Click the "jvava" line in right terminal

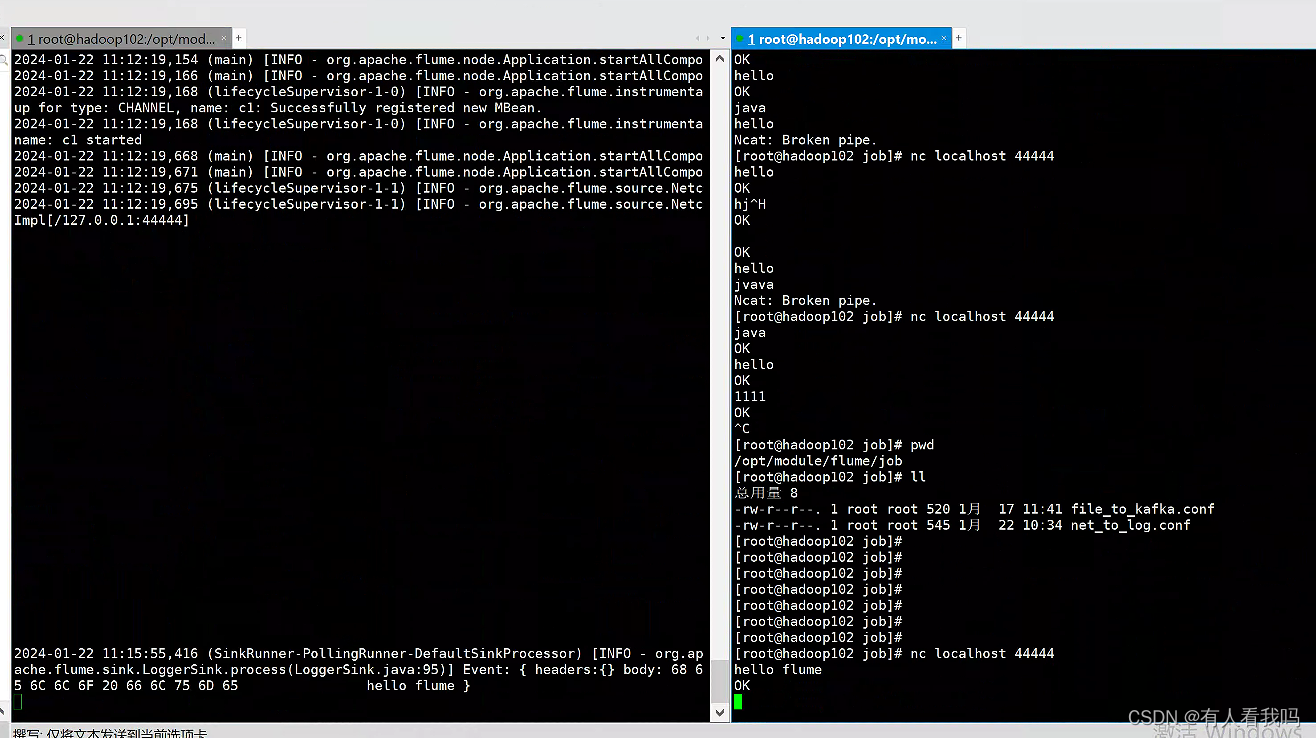click(754, 284)
